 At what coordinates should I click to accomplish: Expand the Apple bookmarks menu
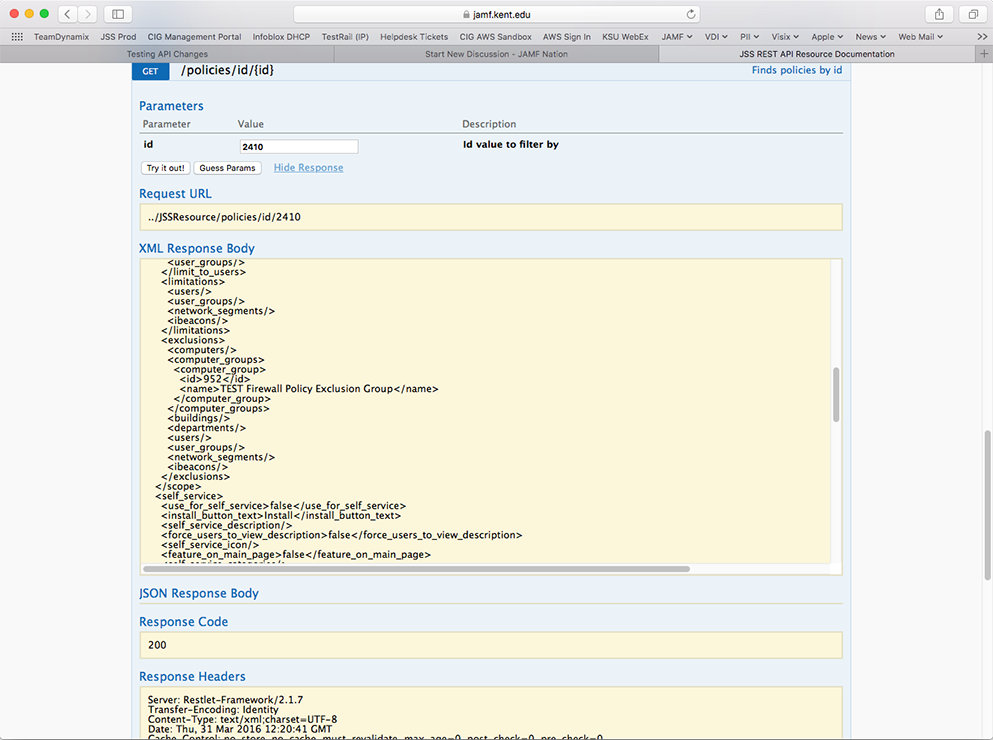tap(827, 37)
